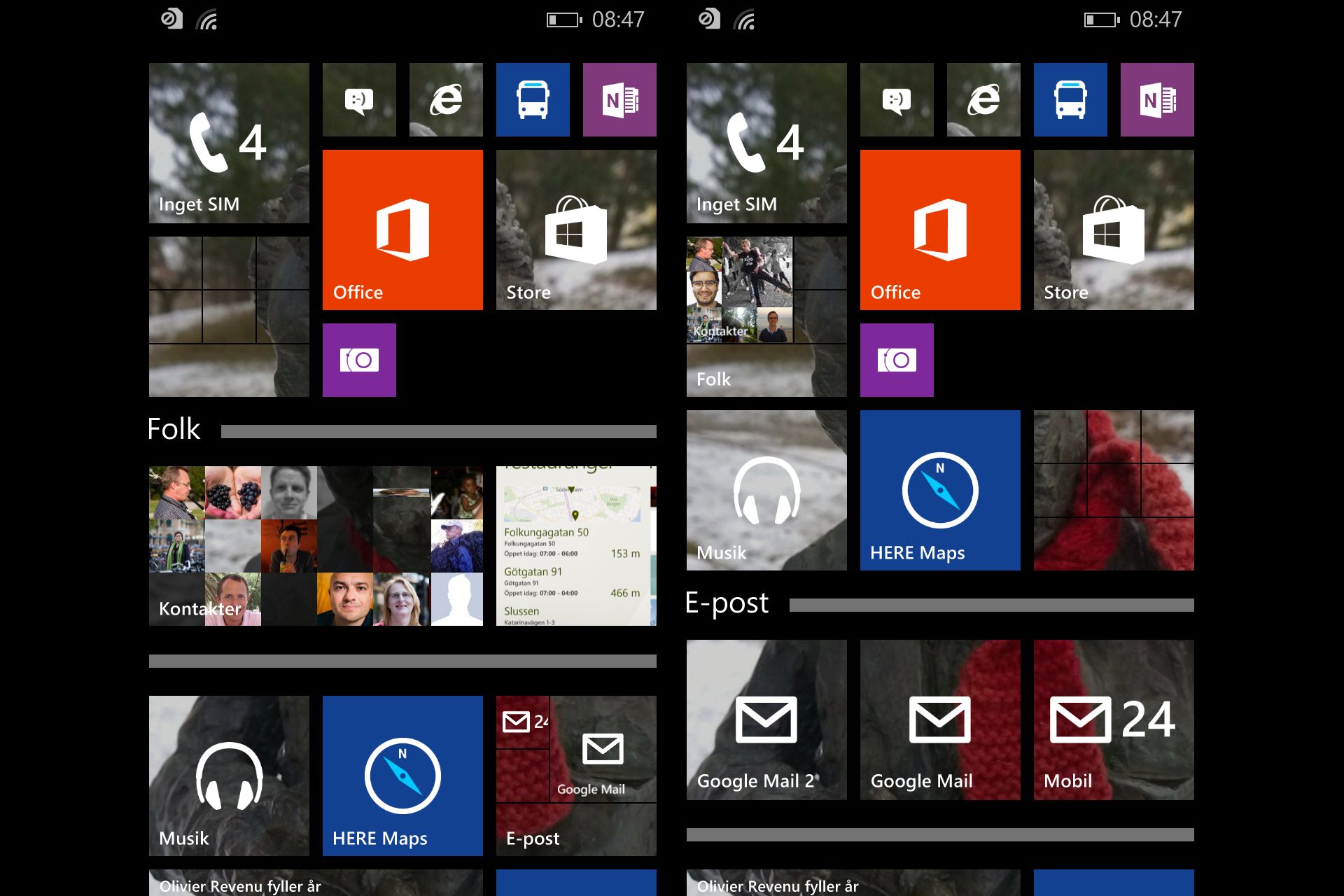This screenshot has height=896, width=1344.
Task: Tap the battery indicator in right status bar
Action: pos(1101,20)
